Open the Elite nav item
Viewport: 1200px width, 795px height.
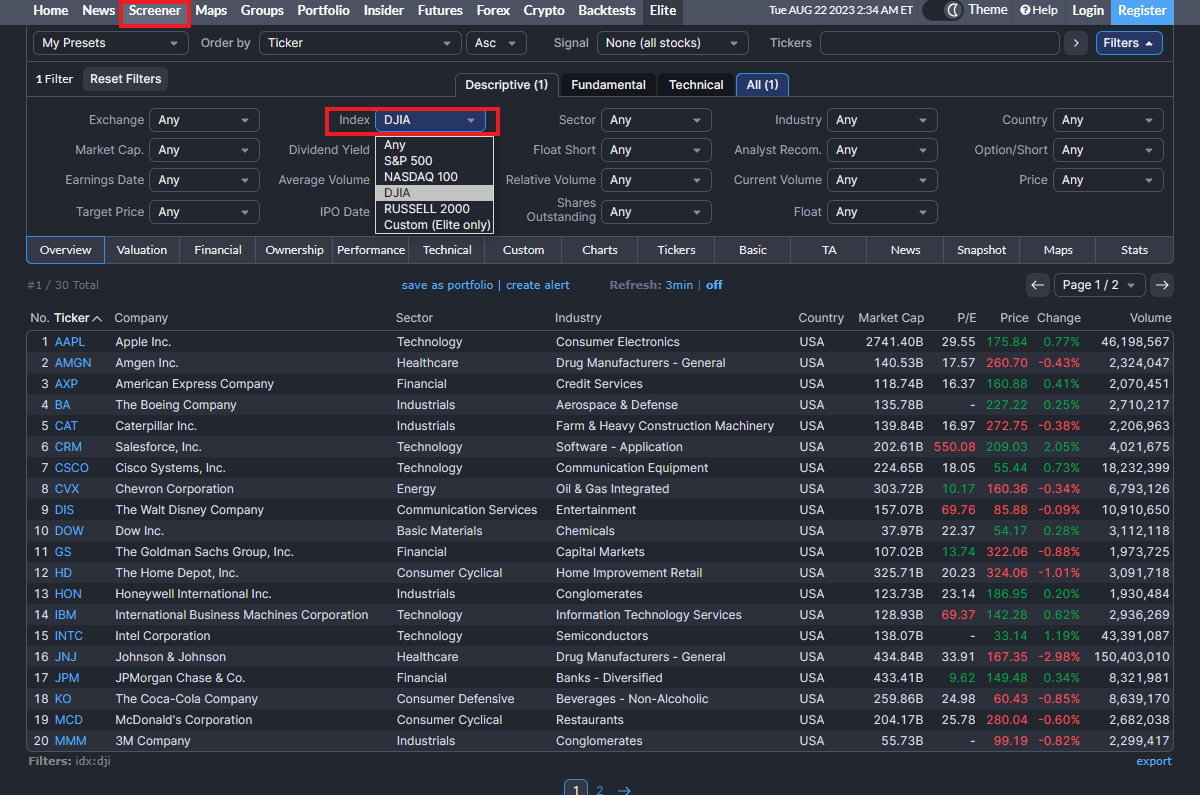[663, 11]
